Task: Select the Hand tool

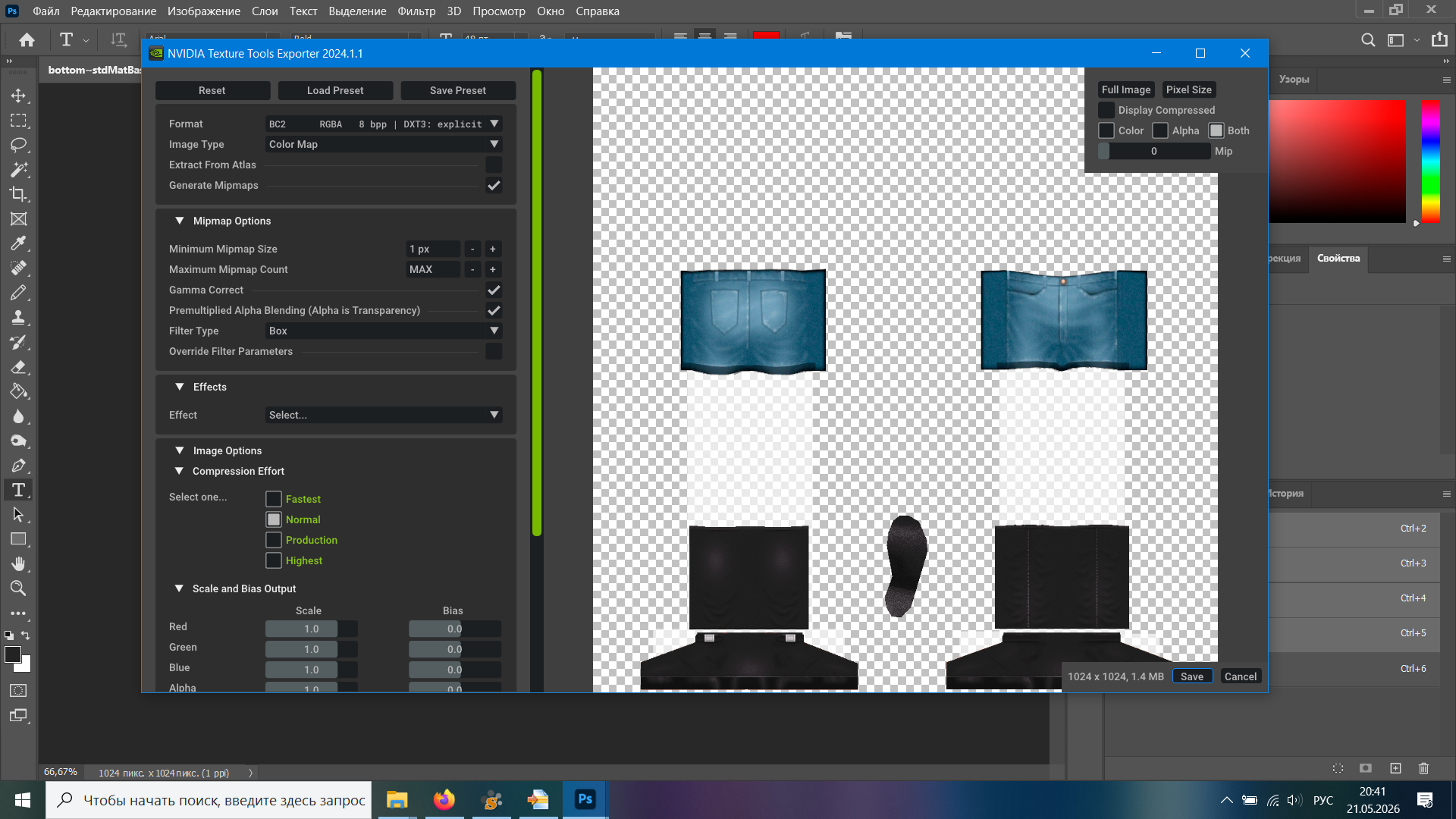Action: point(18,563)
